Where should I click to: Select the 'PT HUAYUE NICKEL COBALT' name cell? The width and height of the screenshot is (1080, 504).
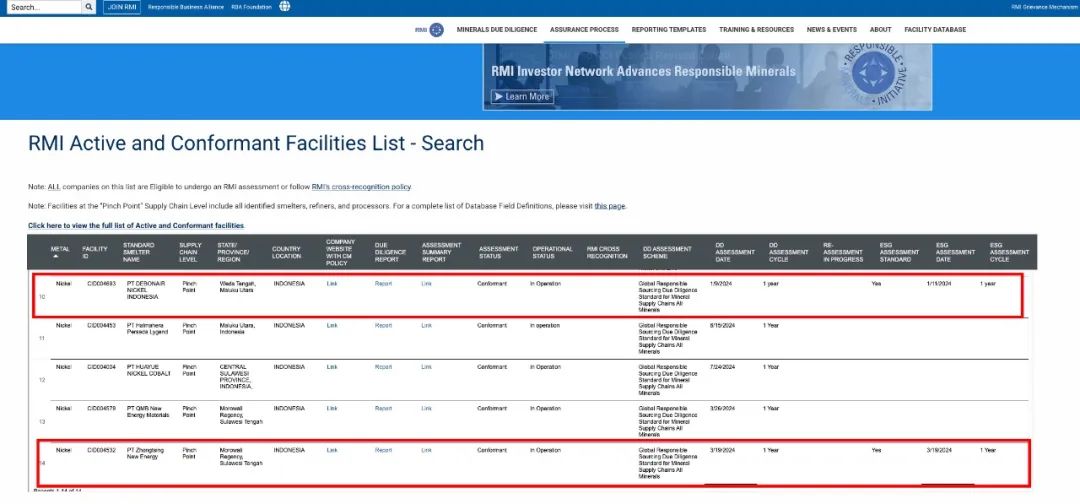tap(148, 370)
